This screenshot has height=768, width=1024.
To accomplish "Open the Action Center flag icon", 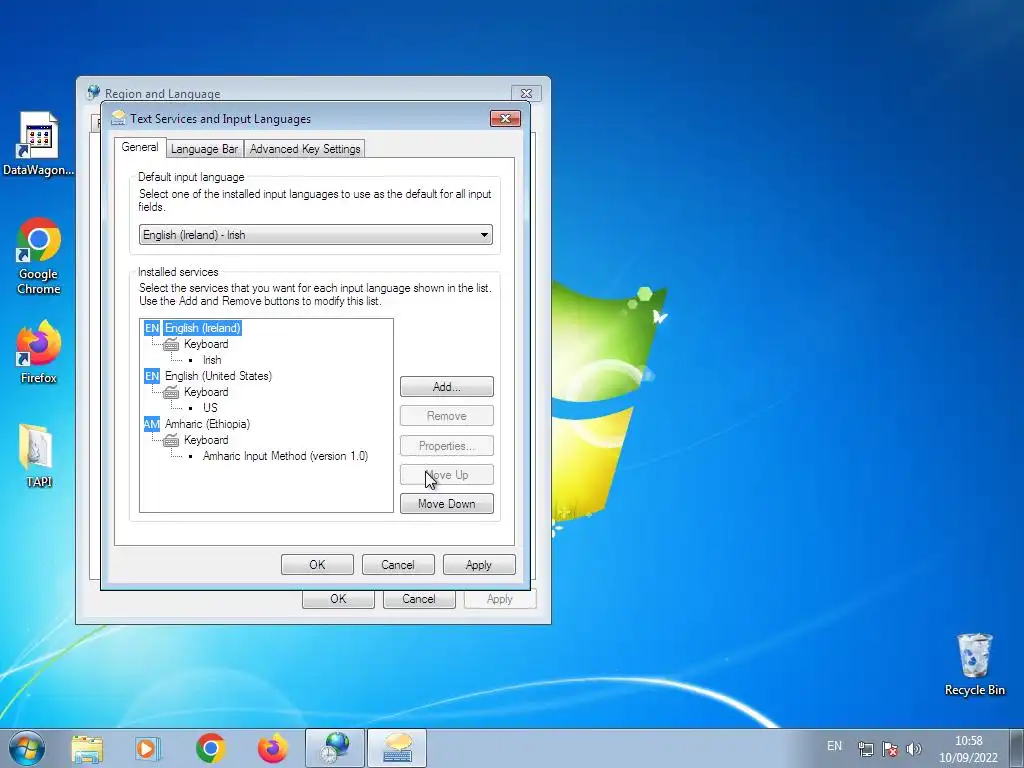I will (889, 749).
